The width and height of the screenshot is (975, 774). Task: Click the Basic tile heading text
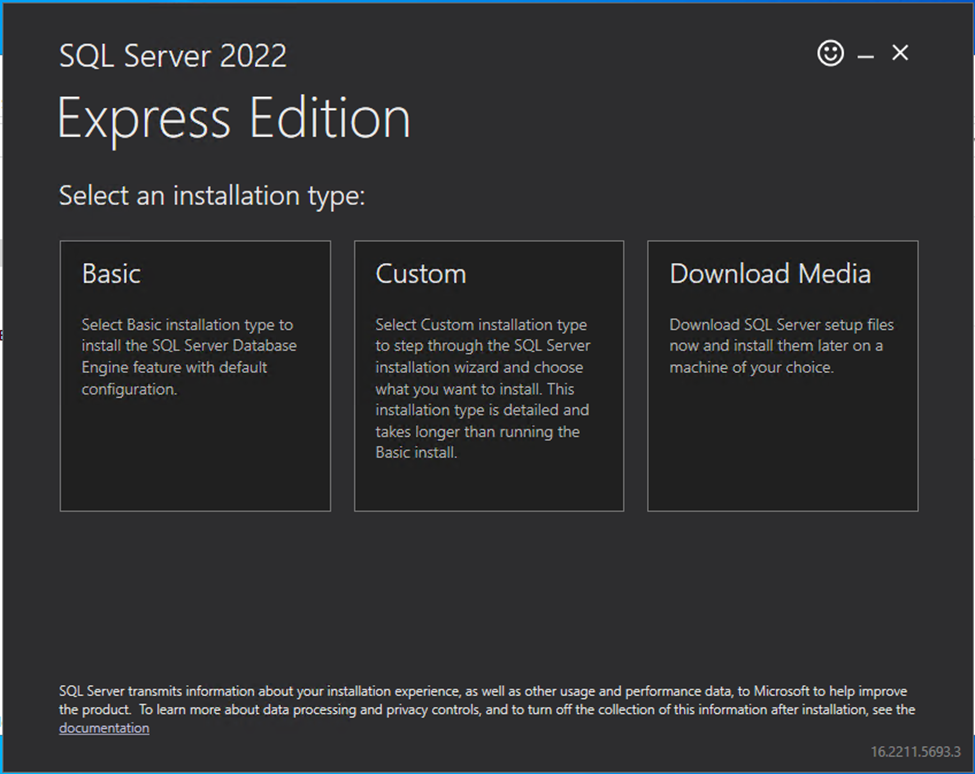tap(111, 274)
